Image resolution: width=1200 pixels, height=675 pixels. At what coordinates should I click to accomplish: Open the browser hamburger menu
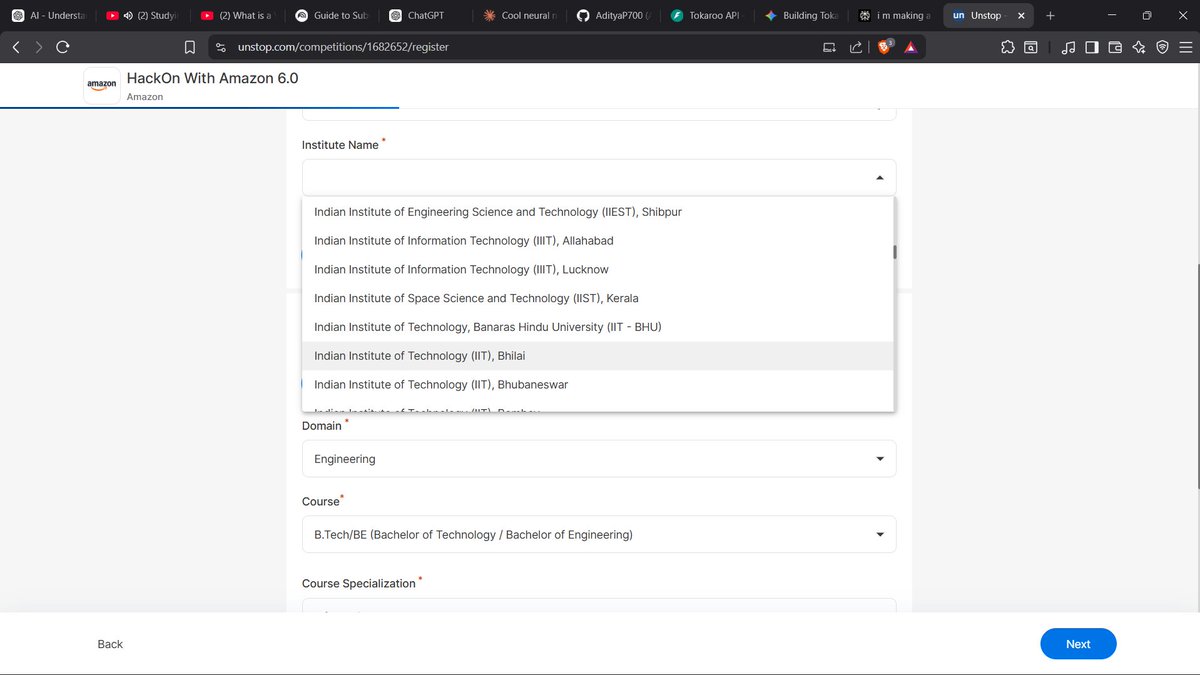1185,47
